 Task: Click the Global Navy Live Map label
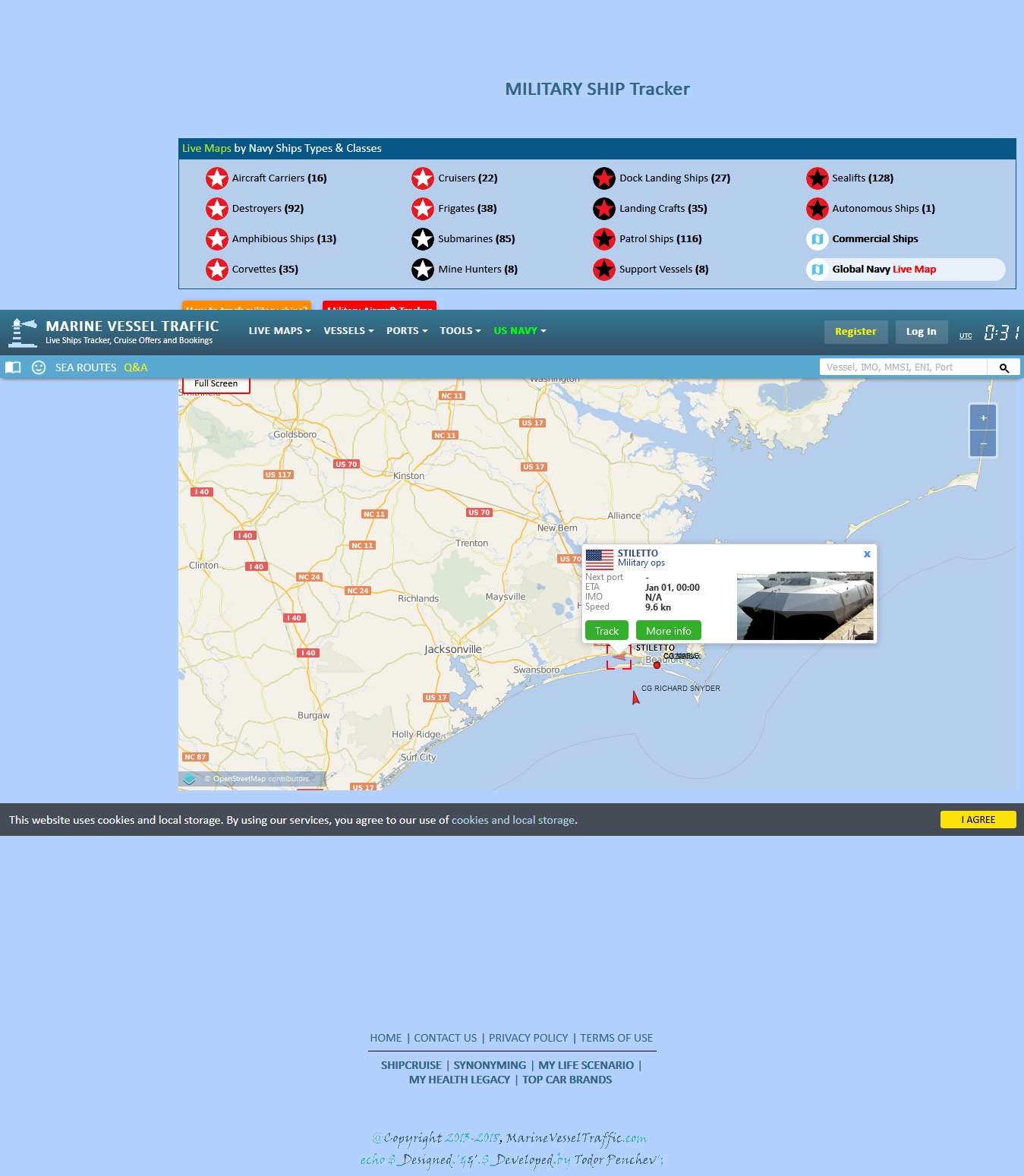884,270
